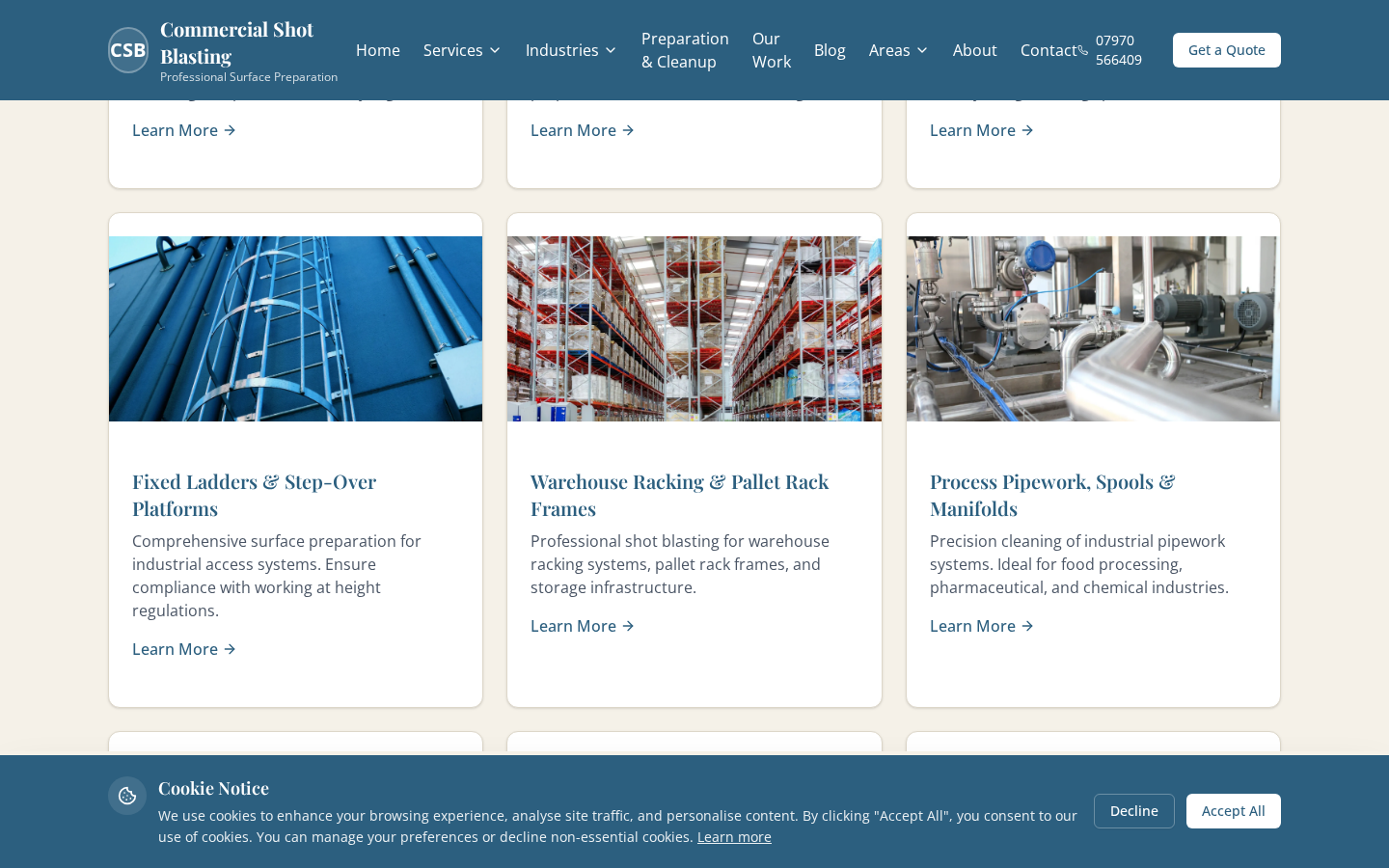
Task: Click the arrow icon on Fixed Ladders Learn More
Action: pyautogui.click(x=230, y=649)
